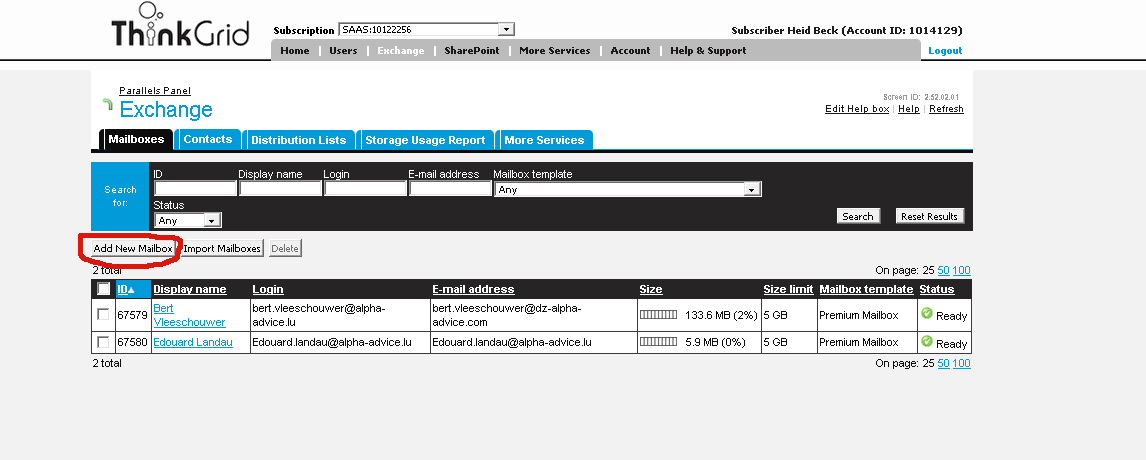Switch to the blue More Services tab
The image size is (1146, 460).
(x=544, y=140)
